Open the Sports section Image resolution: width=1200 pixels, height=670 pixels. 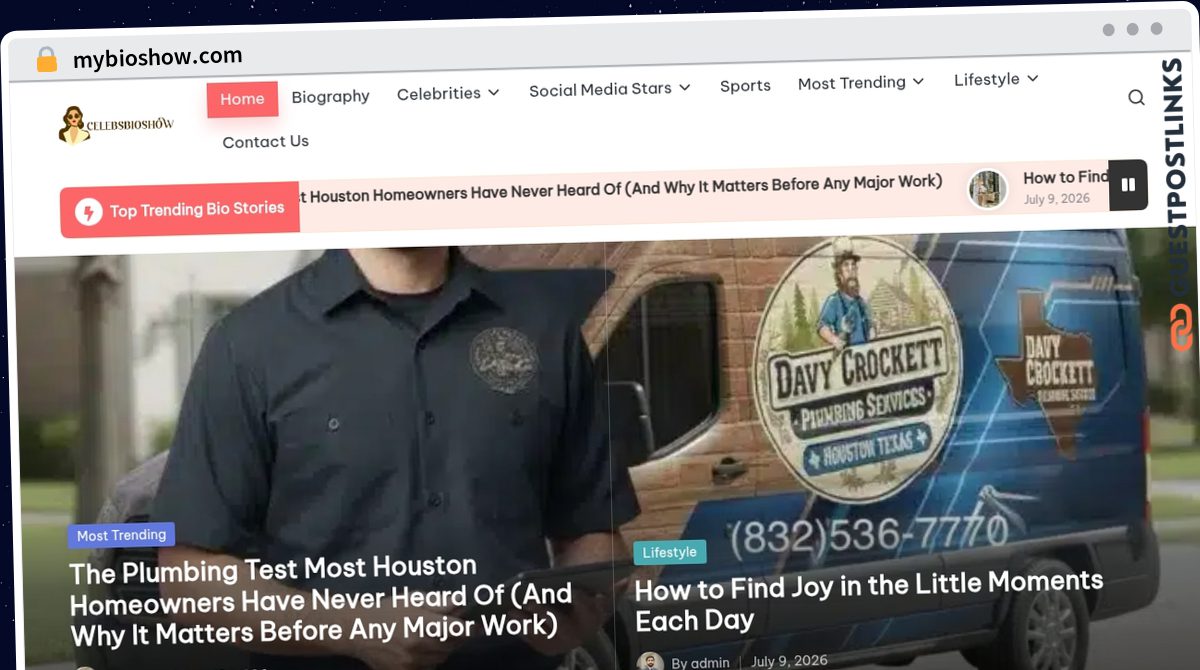pos(745,86)
